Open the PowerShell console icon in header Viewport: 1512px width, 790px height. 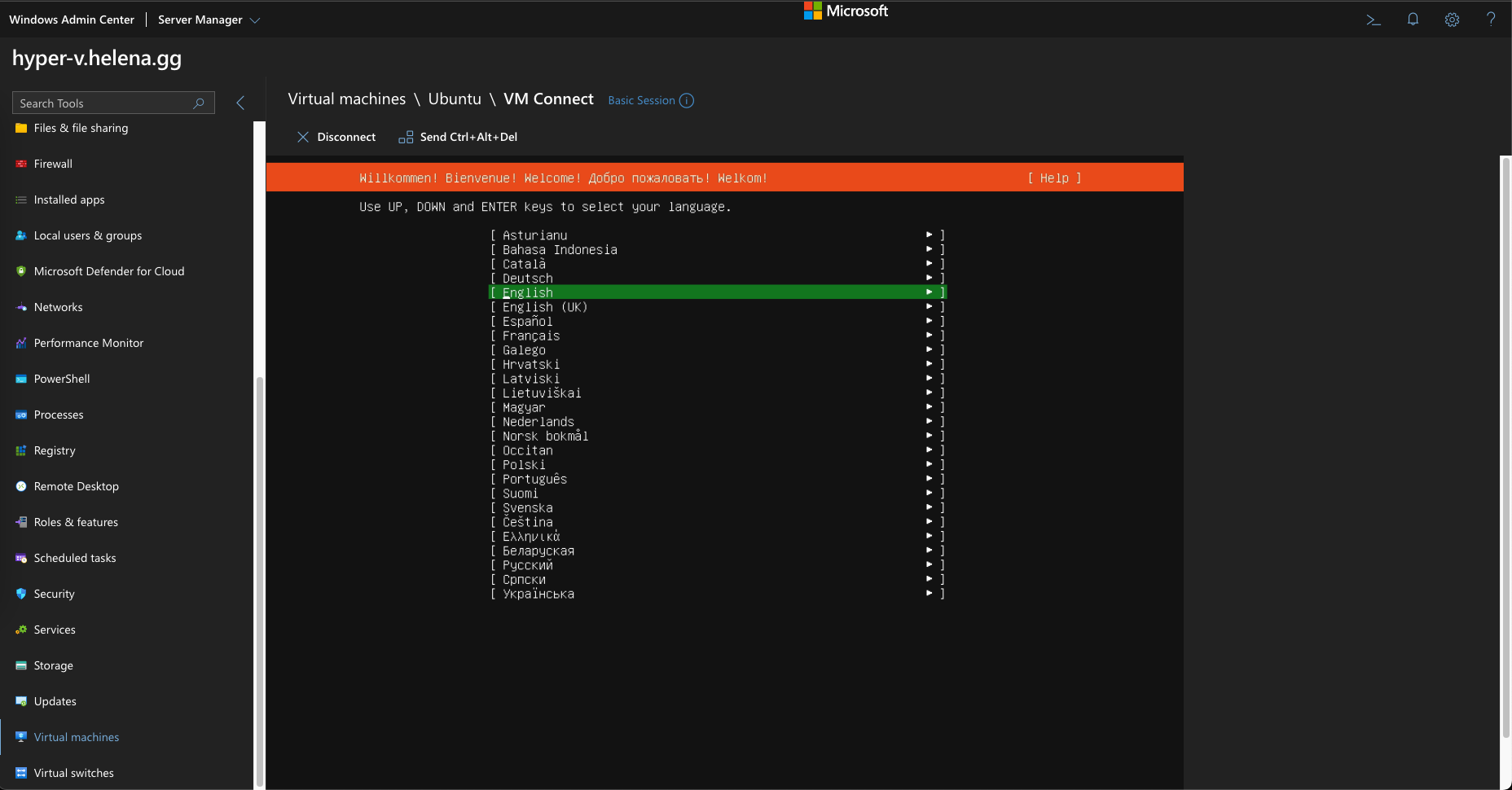[1374, 20]
